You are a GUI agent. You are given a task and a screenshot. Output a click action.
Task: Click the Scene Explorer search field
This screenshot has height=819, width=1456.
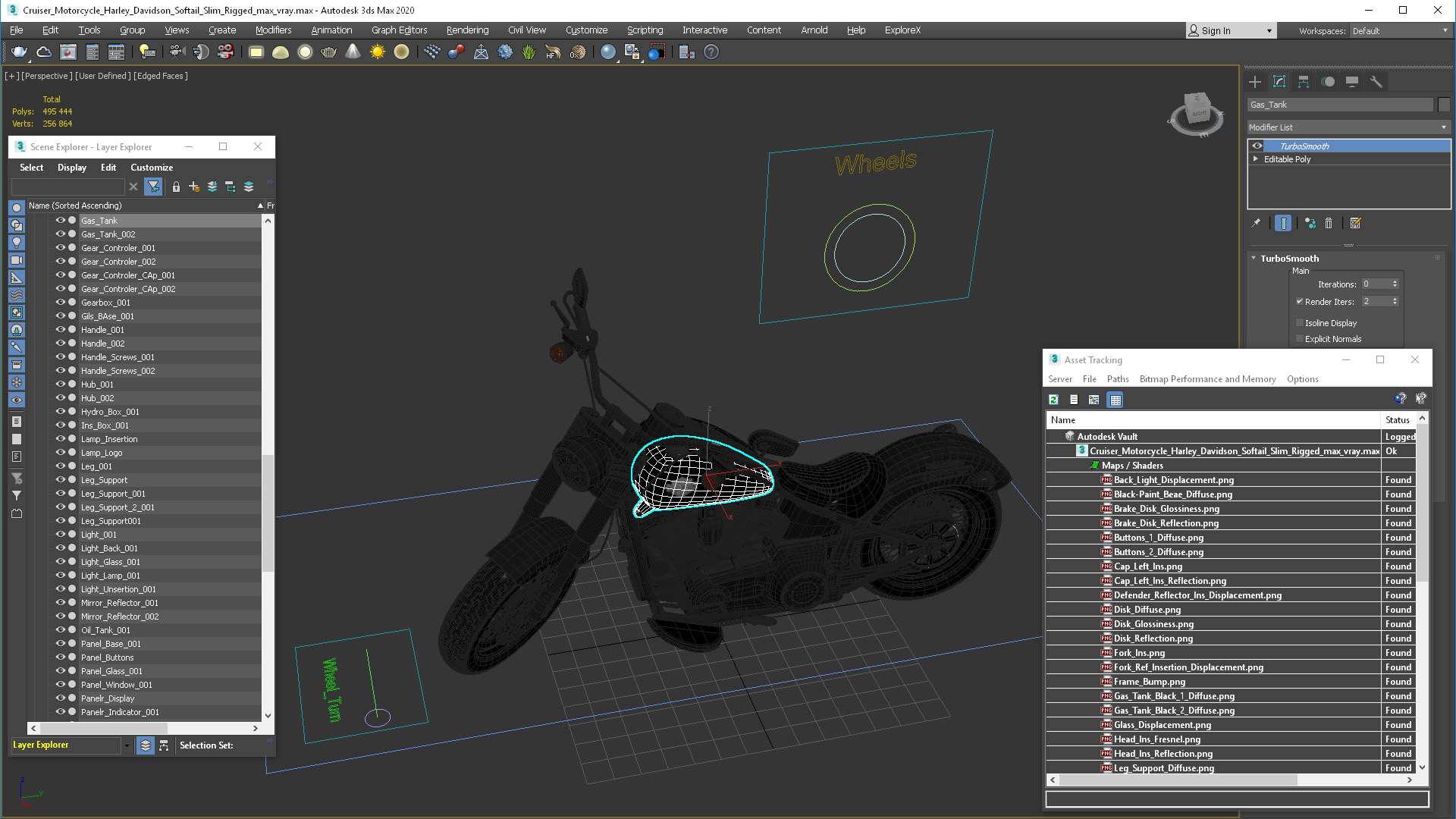(x=67, y=187)
